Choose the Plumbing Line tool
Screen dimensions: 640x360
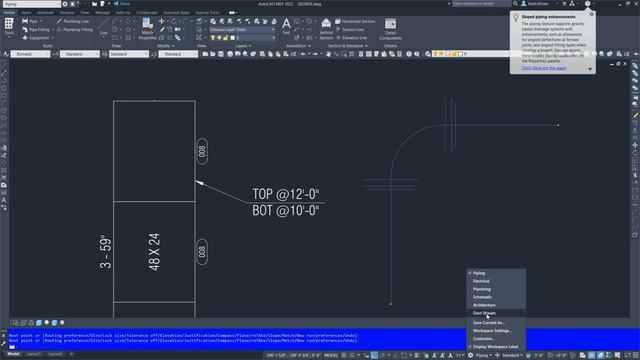pyautogui.click(x=73, y=21)
